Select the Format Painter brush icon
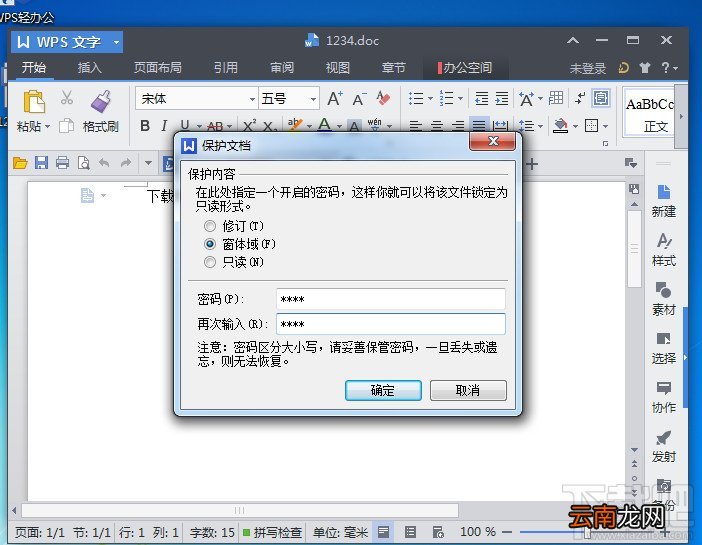This screenshot has height=545, width=702. click(101, 102)
